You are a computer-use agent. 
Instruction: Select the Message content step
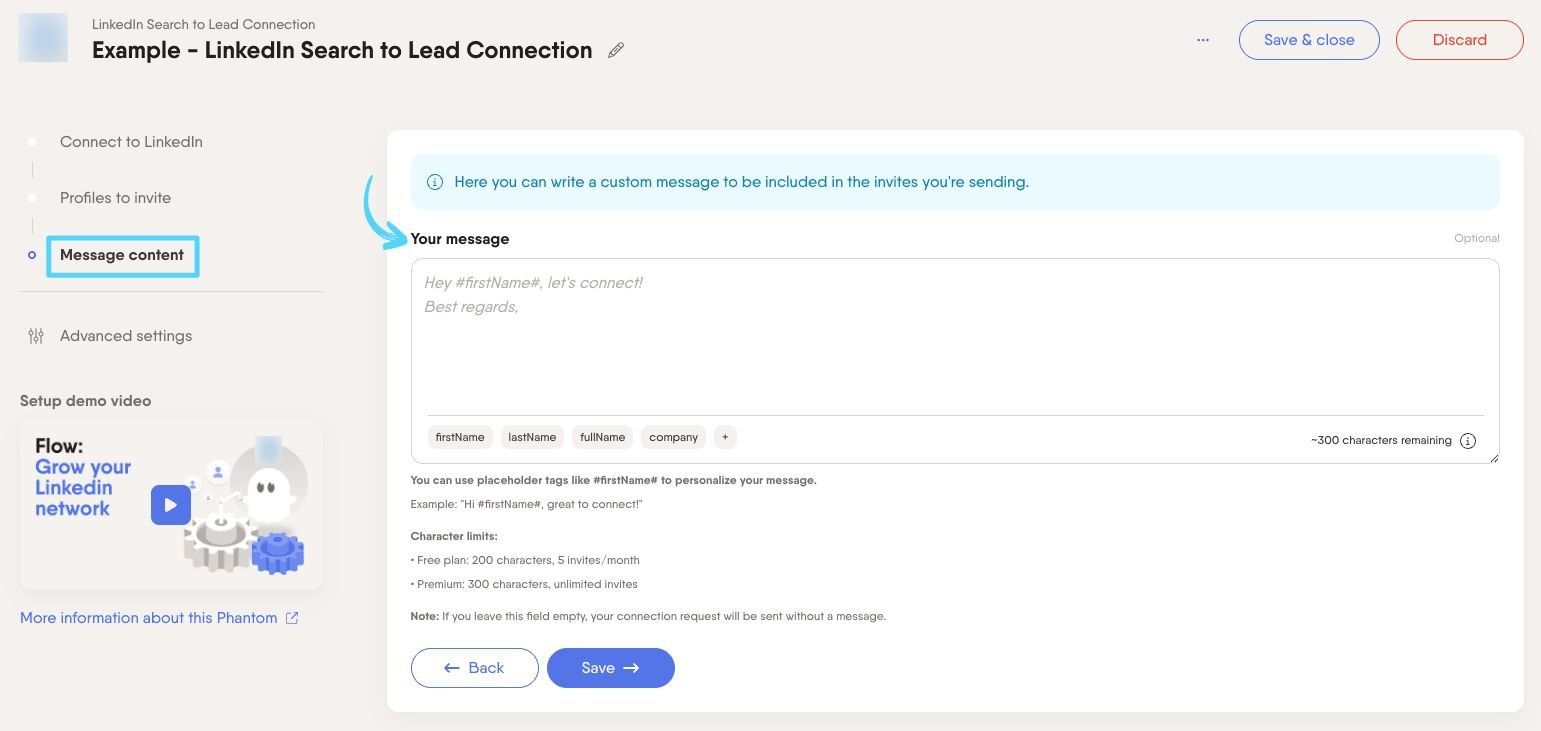pyautogui.click(x=122, y=255)
